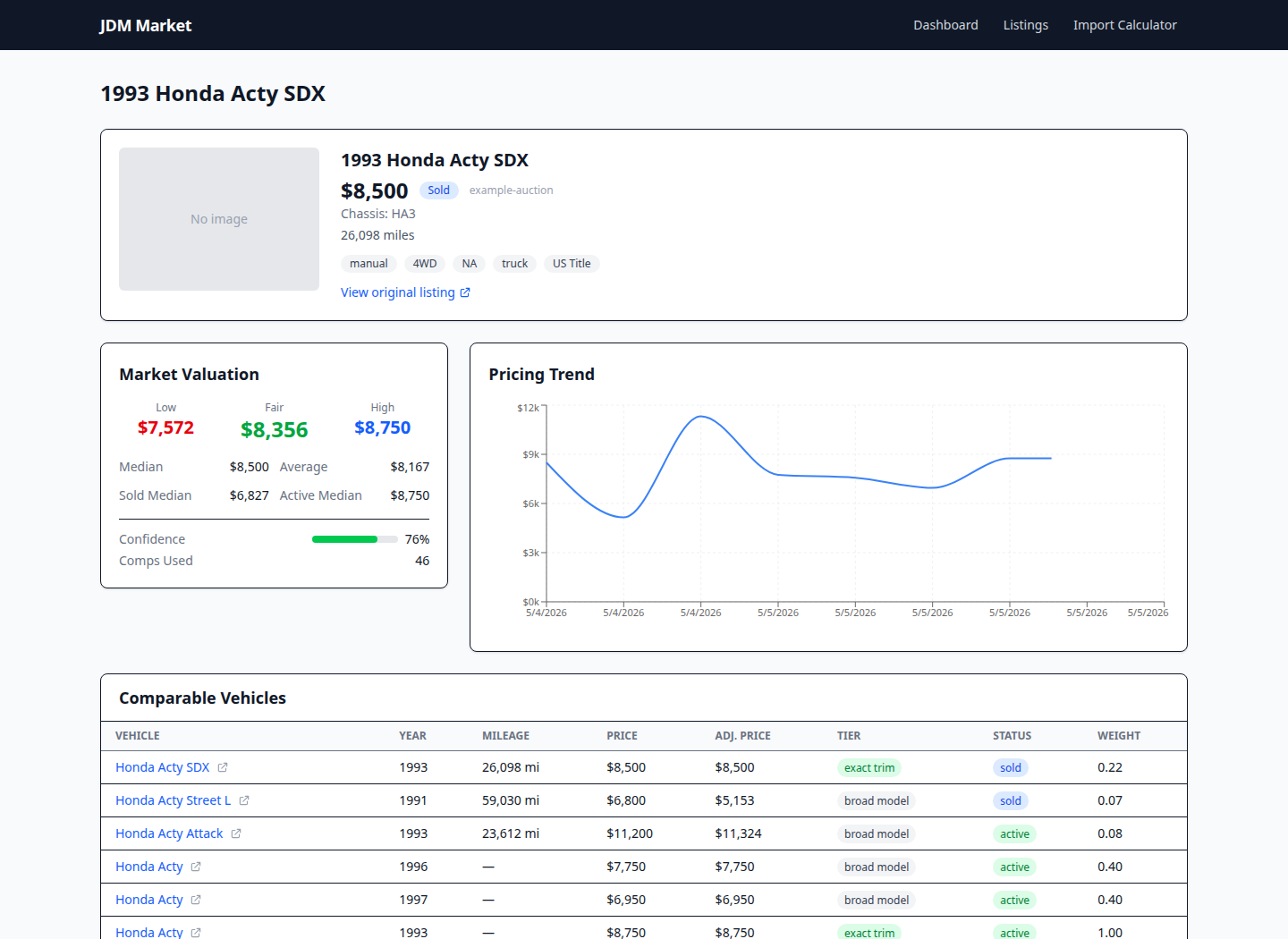Click the MILEAGE column header
Screen dimensions: 1288x939
505,736
